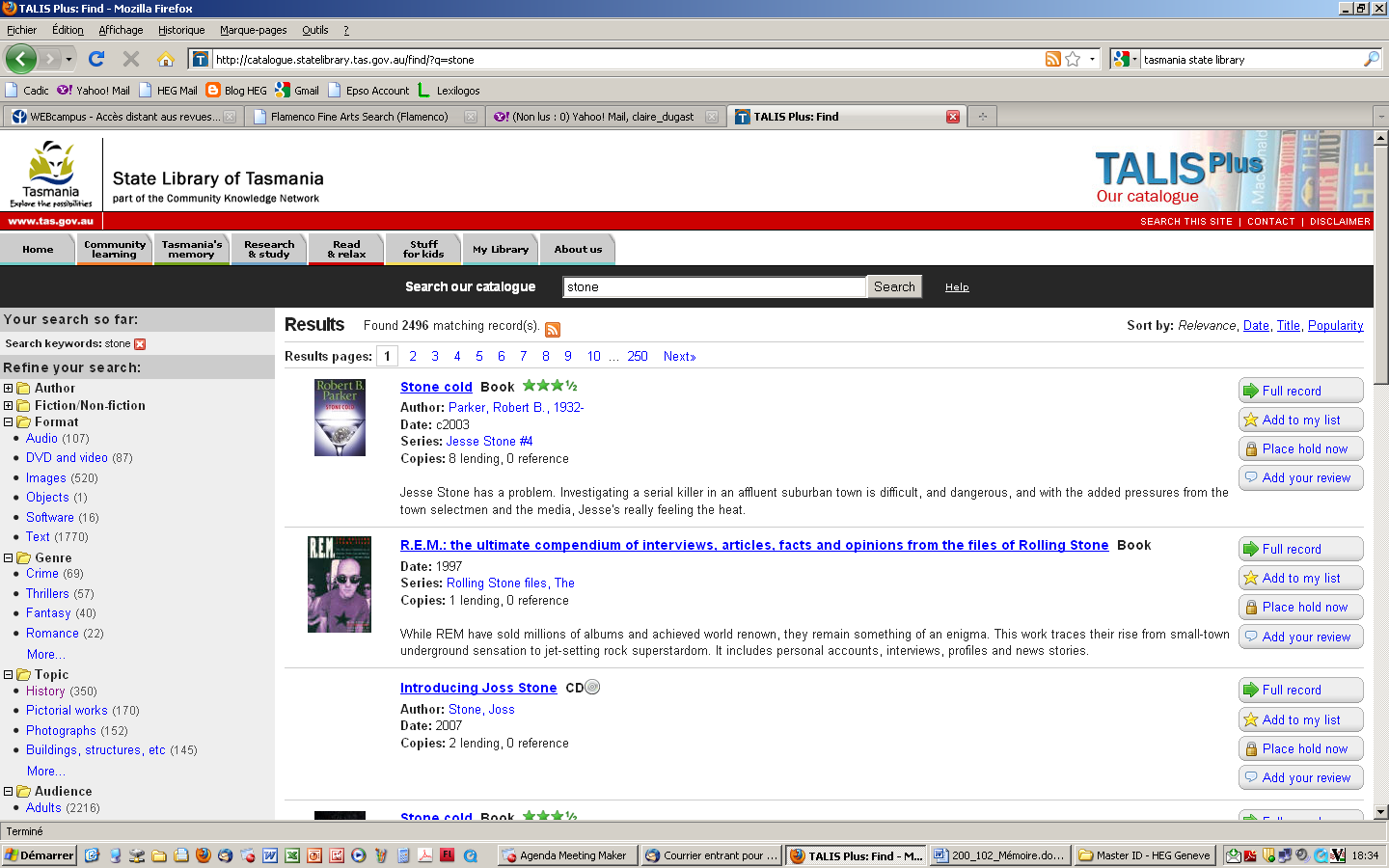Viewport: 1389px width, 868px height.
Task: Switch to the WEBcampus tab
Action: [x=122, y=117]
